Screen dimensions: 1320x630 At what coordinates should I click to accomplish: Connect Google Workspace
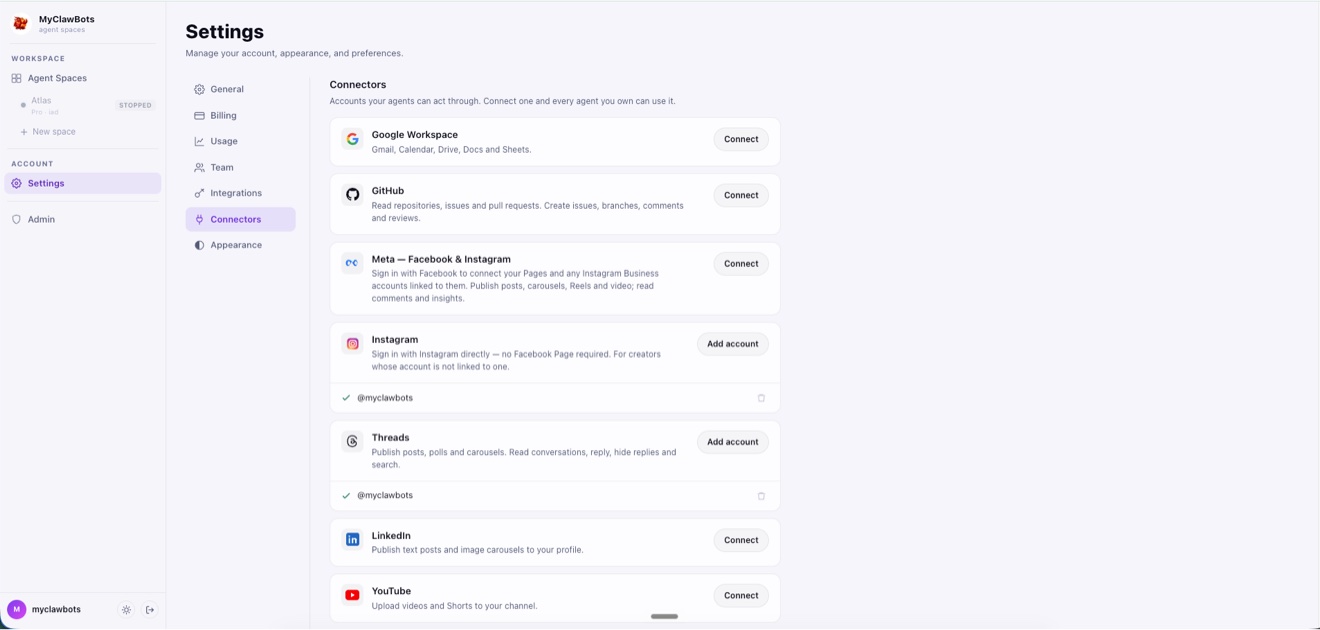point(741,139)
